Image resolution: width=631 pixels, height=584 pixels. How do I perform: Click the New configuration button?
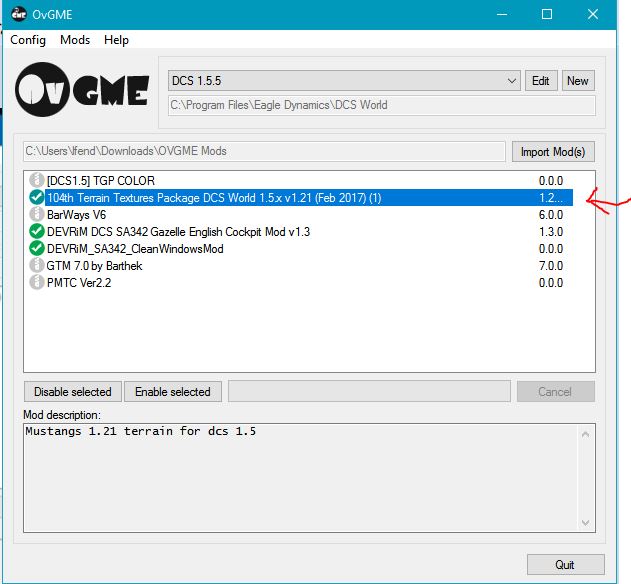(577, 81)
